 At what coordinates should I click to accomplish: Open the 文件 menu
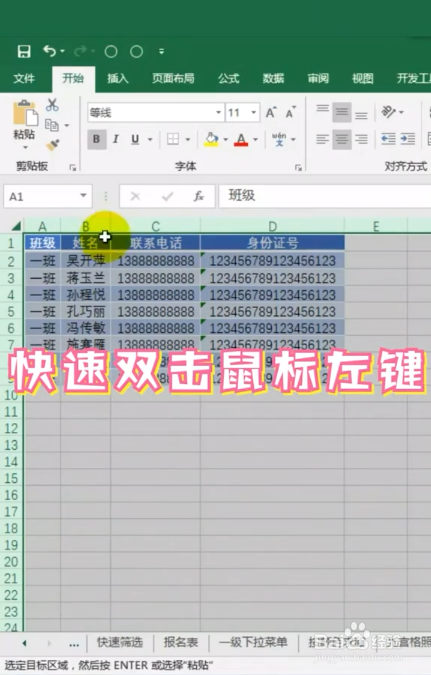pyautogui.click(x=24, y=78)
